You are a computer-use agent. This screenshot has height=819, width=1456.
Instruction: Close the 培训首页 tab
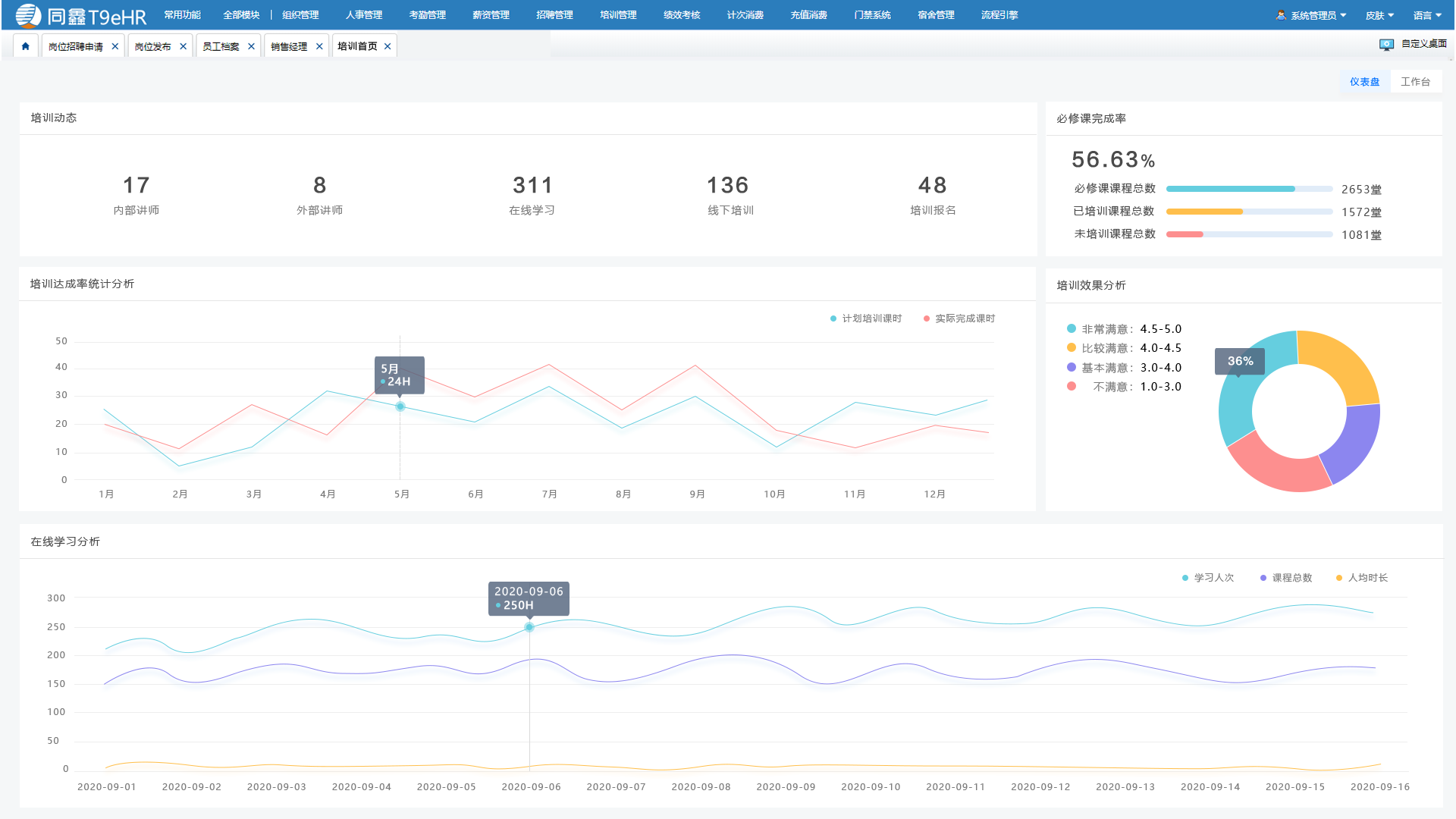(388, 46)
